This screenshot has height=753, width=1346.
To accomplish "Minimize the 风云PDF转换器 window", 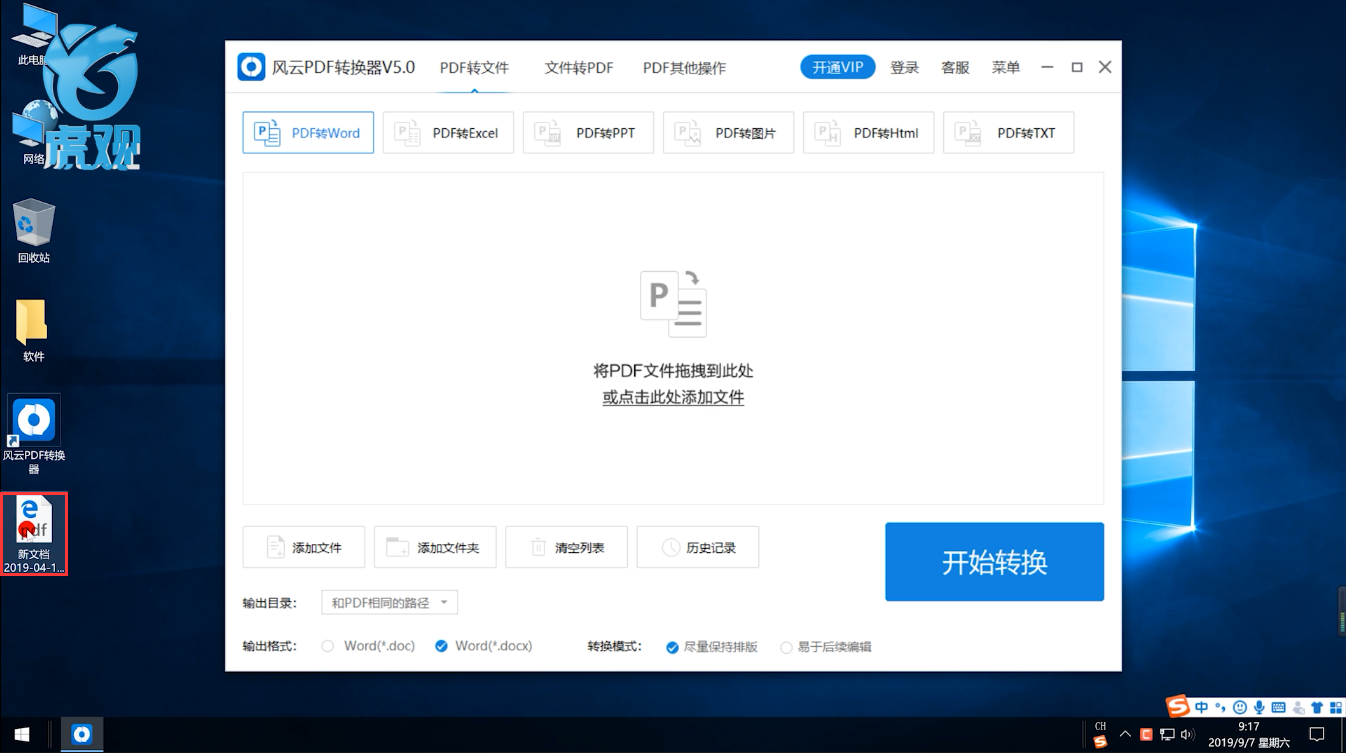I will 1047,67.
